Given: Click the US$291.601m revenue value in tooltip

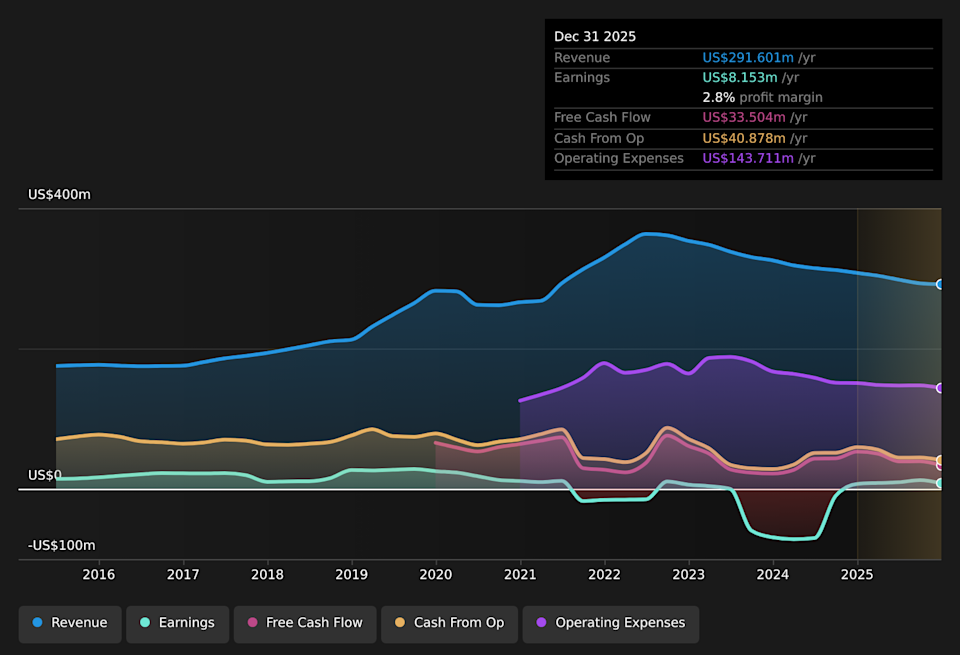Looking at the screenshot, I should pos(748,58).
